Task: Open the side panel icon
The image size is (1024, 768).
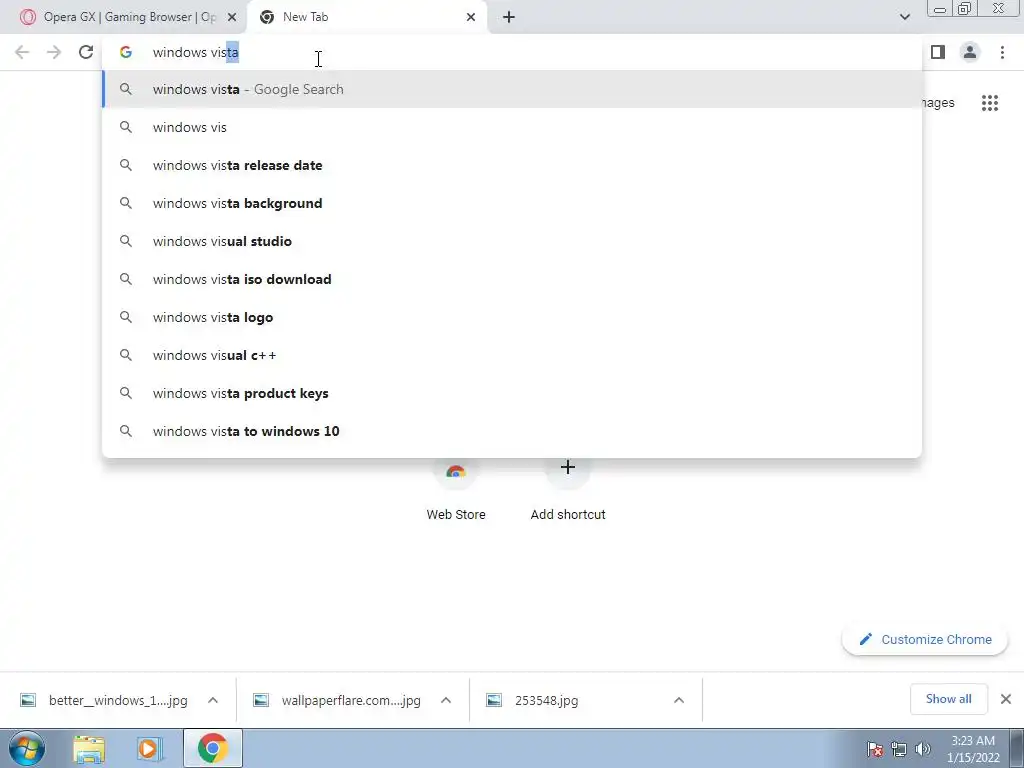Action: [938, 52]
